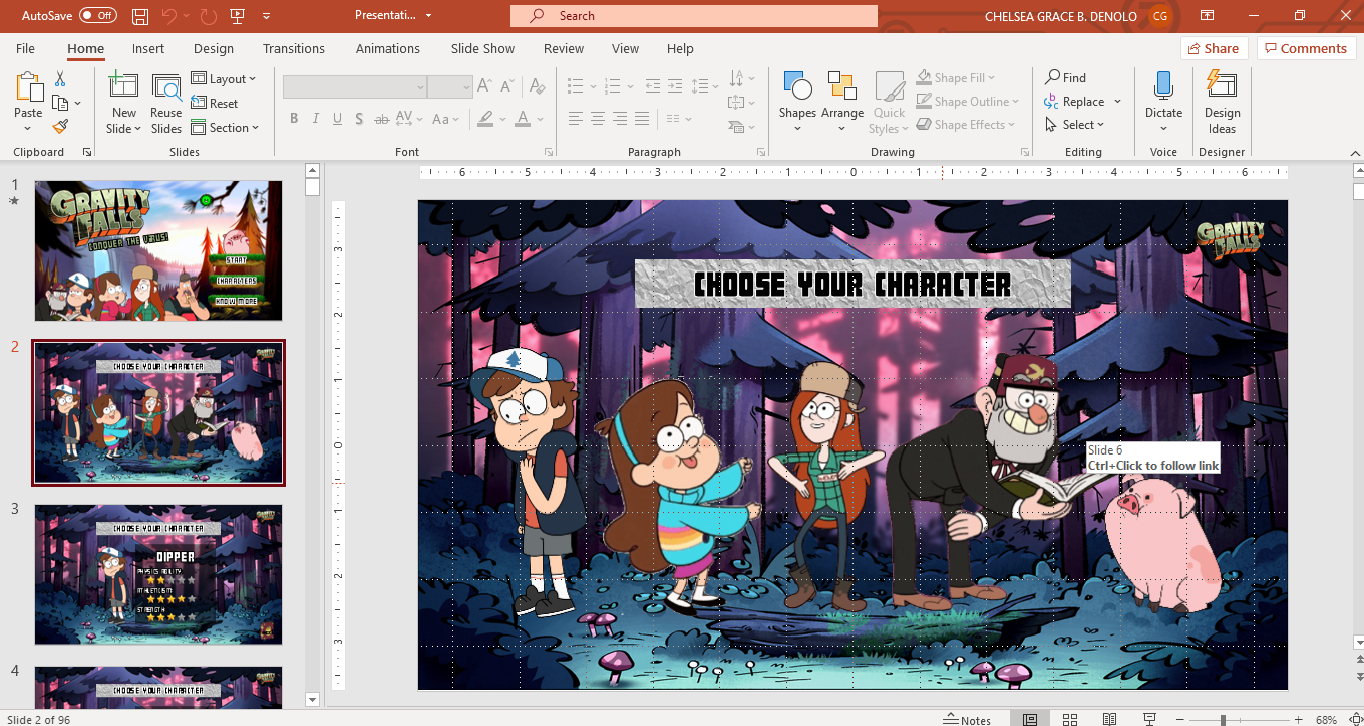Image resolution: width=1364 pixels, height=726 pixels.
Task: Click the New Slide icon
Action: pos(123,86)
